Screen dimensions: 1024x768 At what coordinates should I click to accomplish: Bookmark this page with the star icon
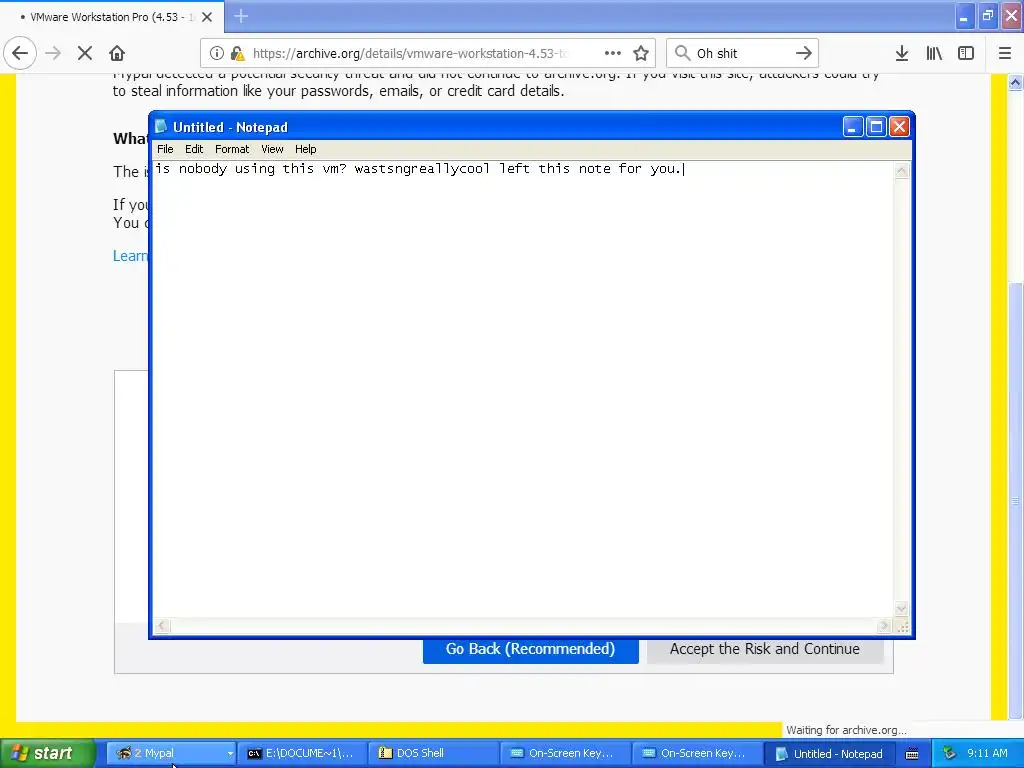[x=641, y=53]
